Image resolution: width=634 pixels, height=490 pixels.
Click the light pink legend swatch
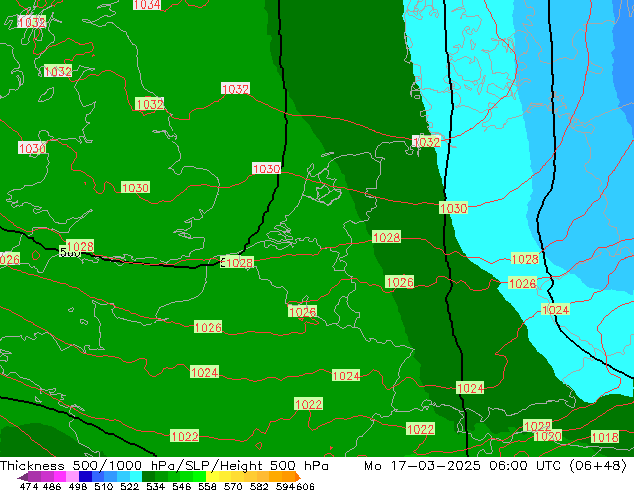tap(72, 477)
